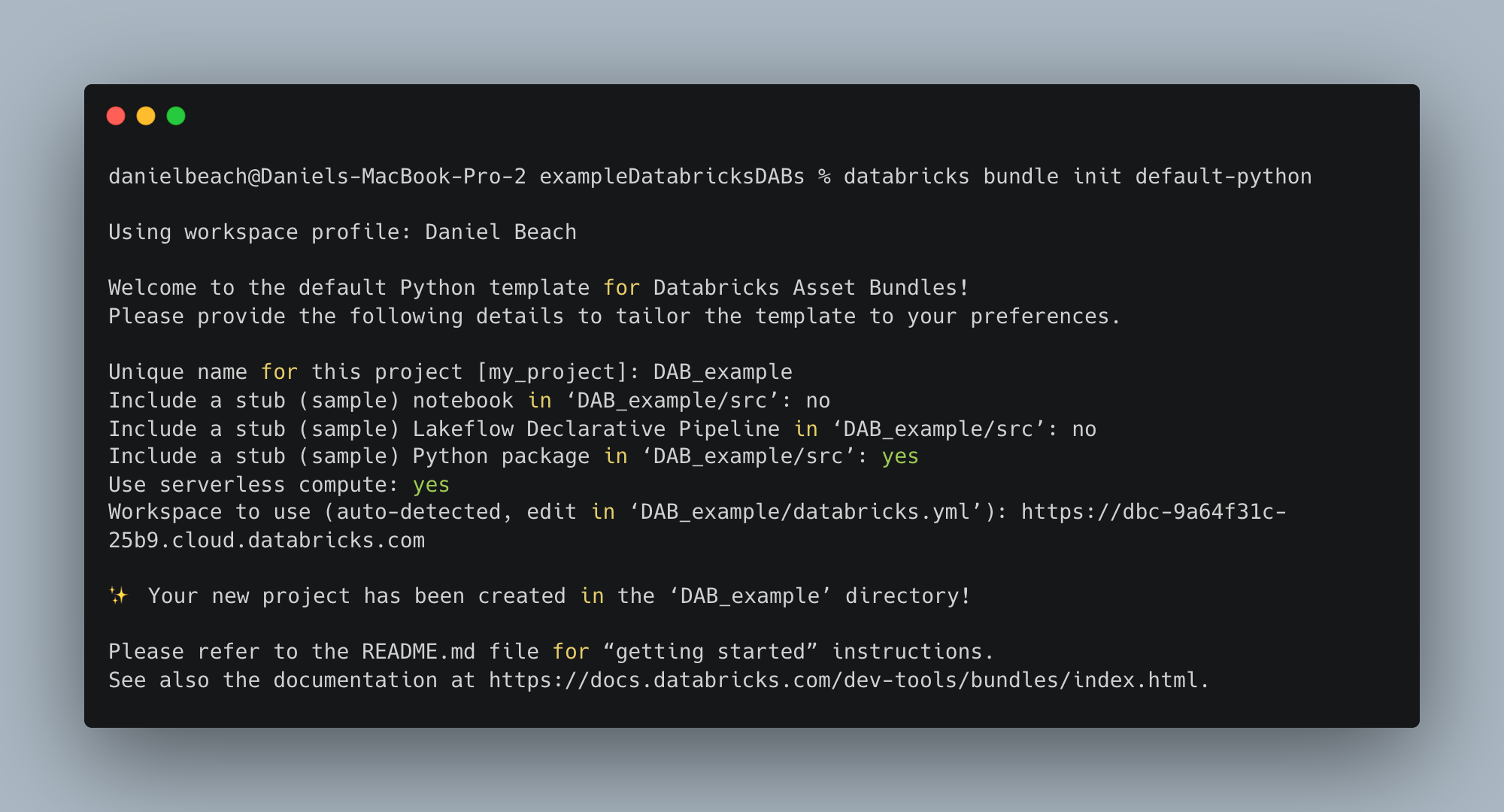Click the green zoom traffic light

pos(176,116)
